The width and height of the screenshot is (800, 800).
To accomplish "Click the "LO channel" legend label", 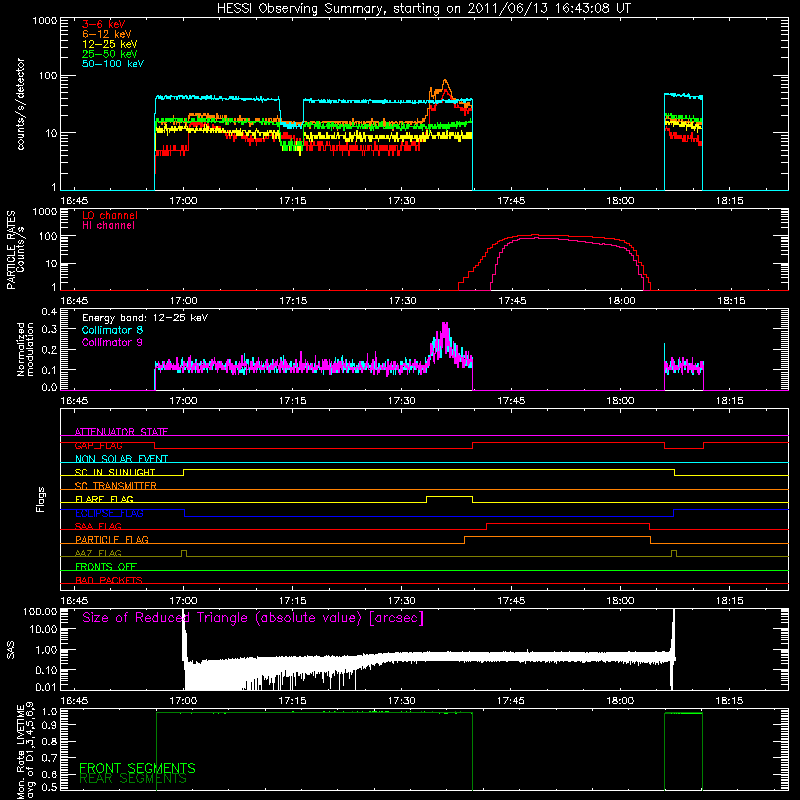I will [110, 215].
